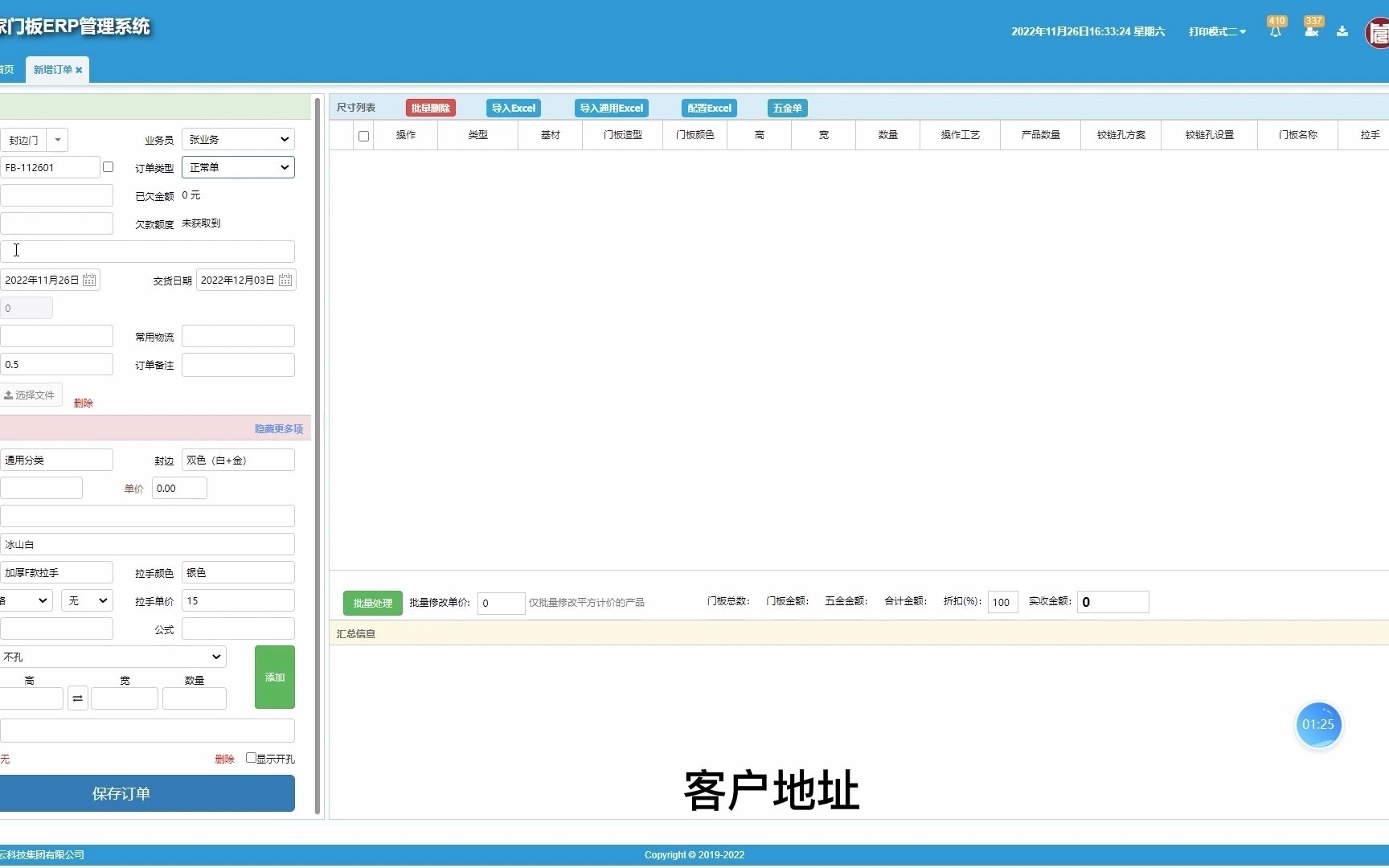Image resolution: width=1389 pixels, height=868 pixels.
Task: Click the 铰链孔设置 column header
Action: click(1210, 135)
